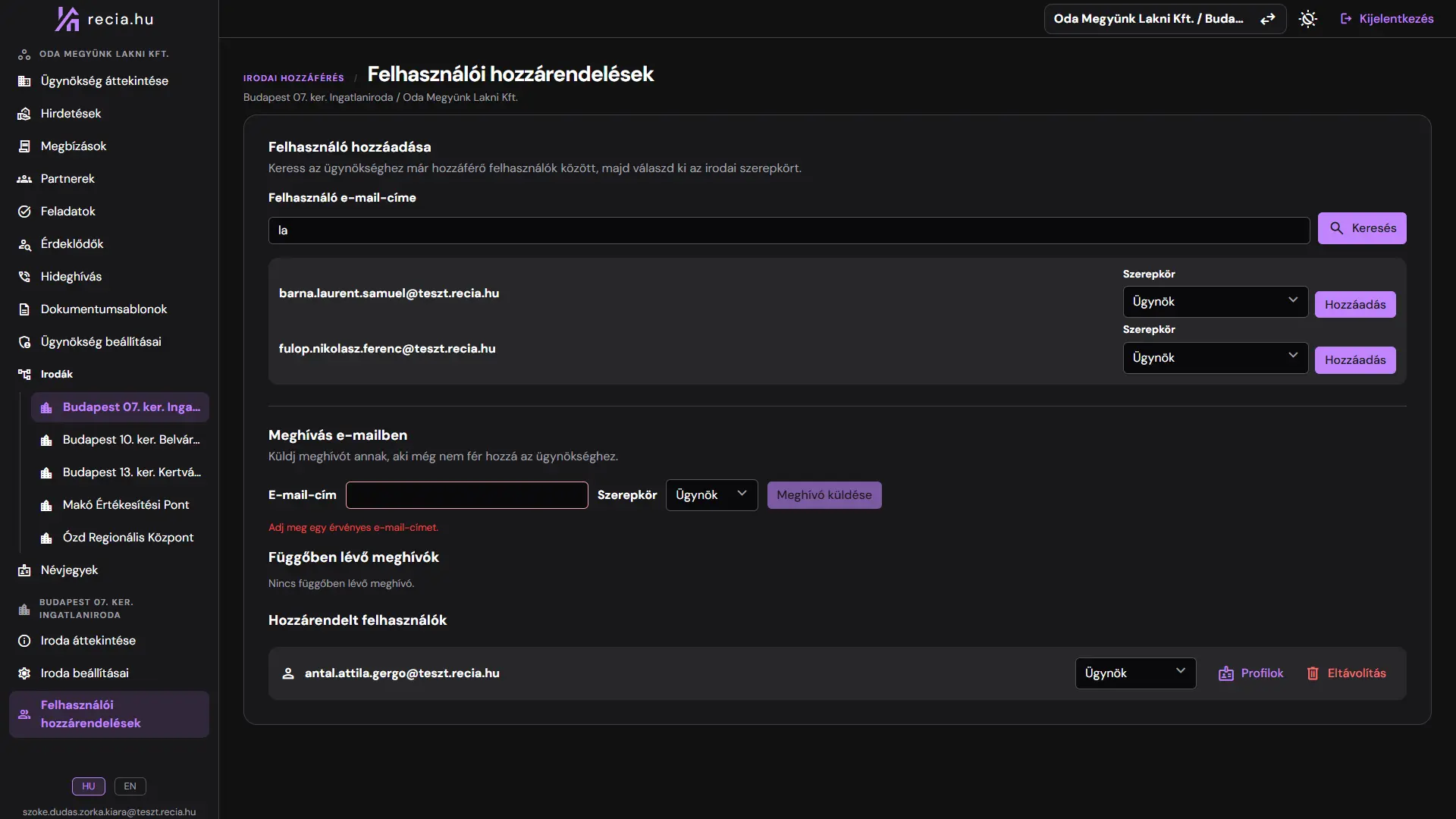
Task: Click the trash icon in Eltávolítás
Action: [x=1313, y=673]
